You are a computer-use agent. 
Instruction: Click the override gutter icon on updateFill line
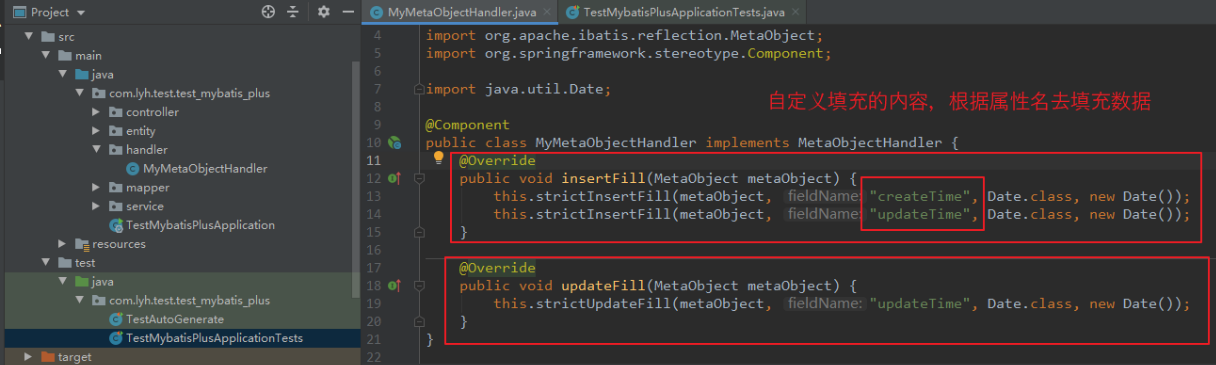(x=394, y=286)
